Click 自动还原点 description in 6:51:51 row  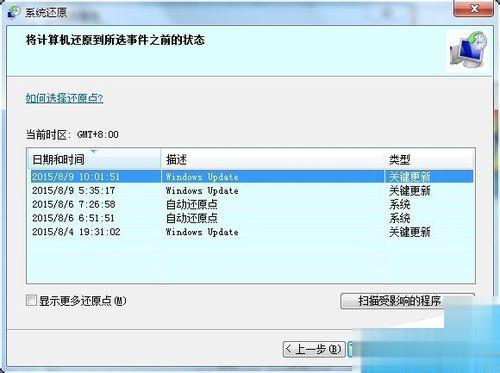pos(192,218)
